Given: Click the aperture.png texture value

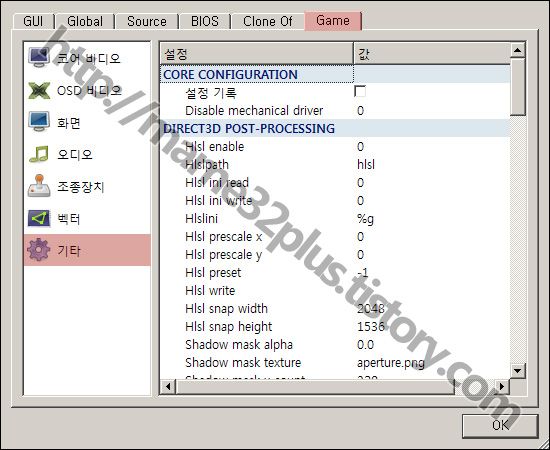Looking at the screenshot, I should click(x=391, y=363).
